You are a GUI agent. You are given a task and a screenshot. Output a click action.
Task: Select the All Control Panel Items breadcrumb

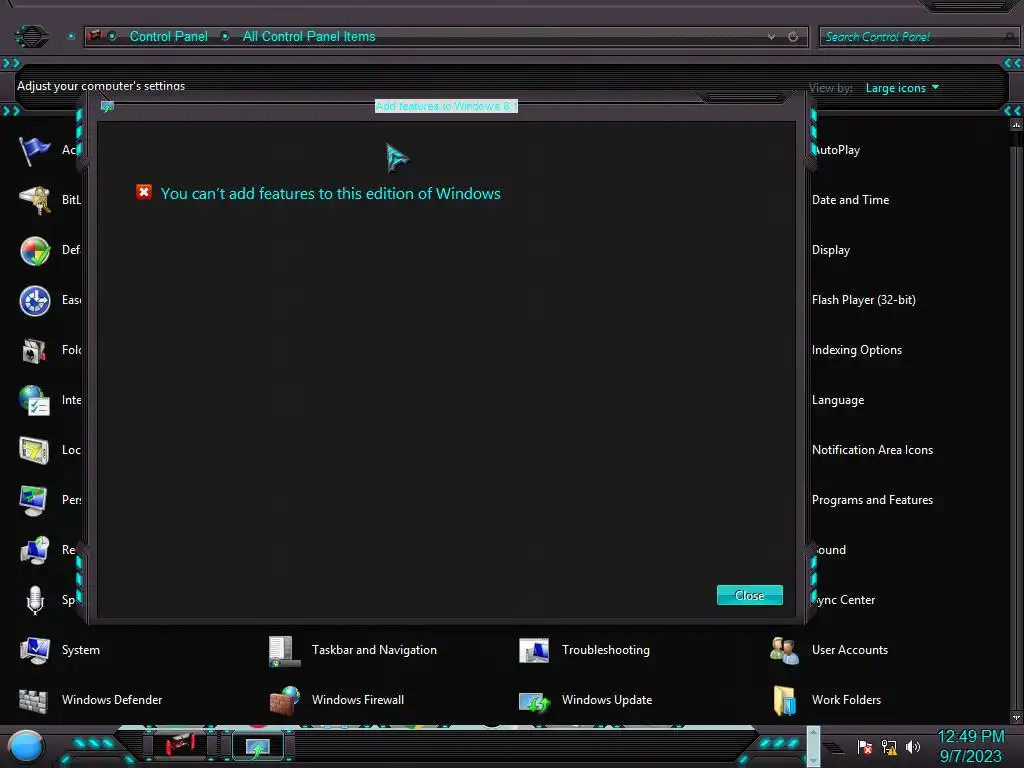tap(309, 37)
